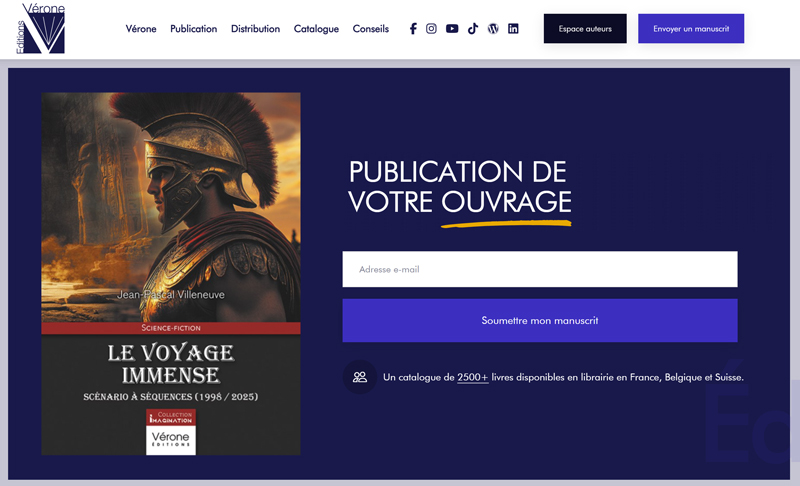Open the Vérone menu item
Image resolution: width=800 pixels, height=486 pixels.
(141, 29)
